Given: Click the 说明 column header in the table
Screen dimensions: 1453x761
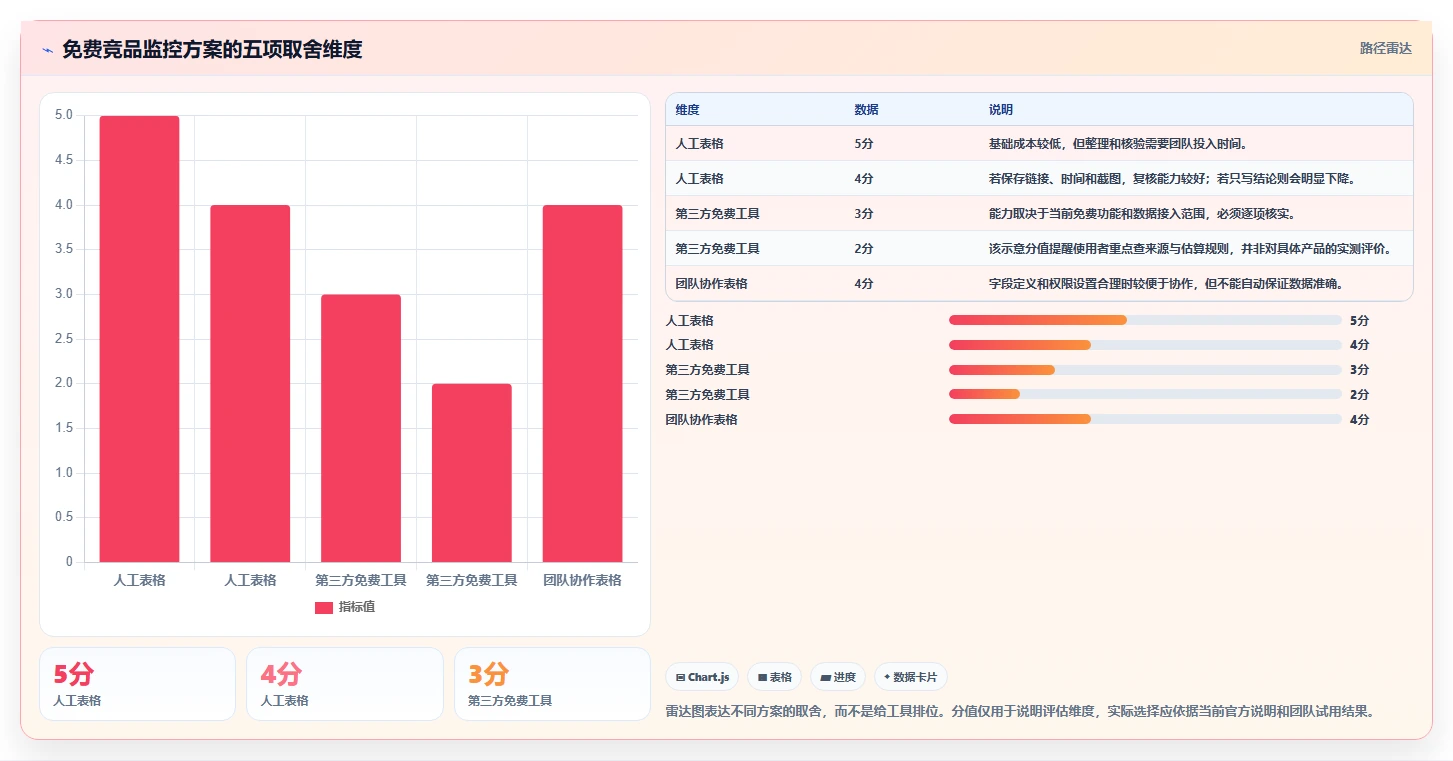Looking at the screenshot, I should point(1001,110).
